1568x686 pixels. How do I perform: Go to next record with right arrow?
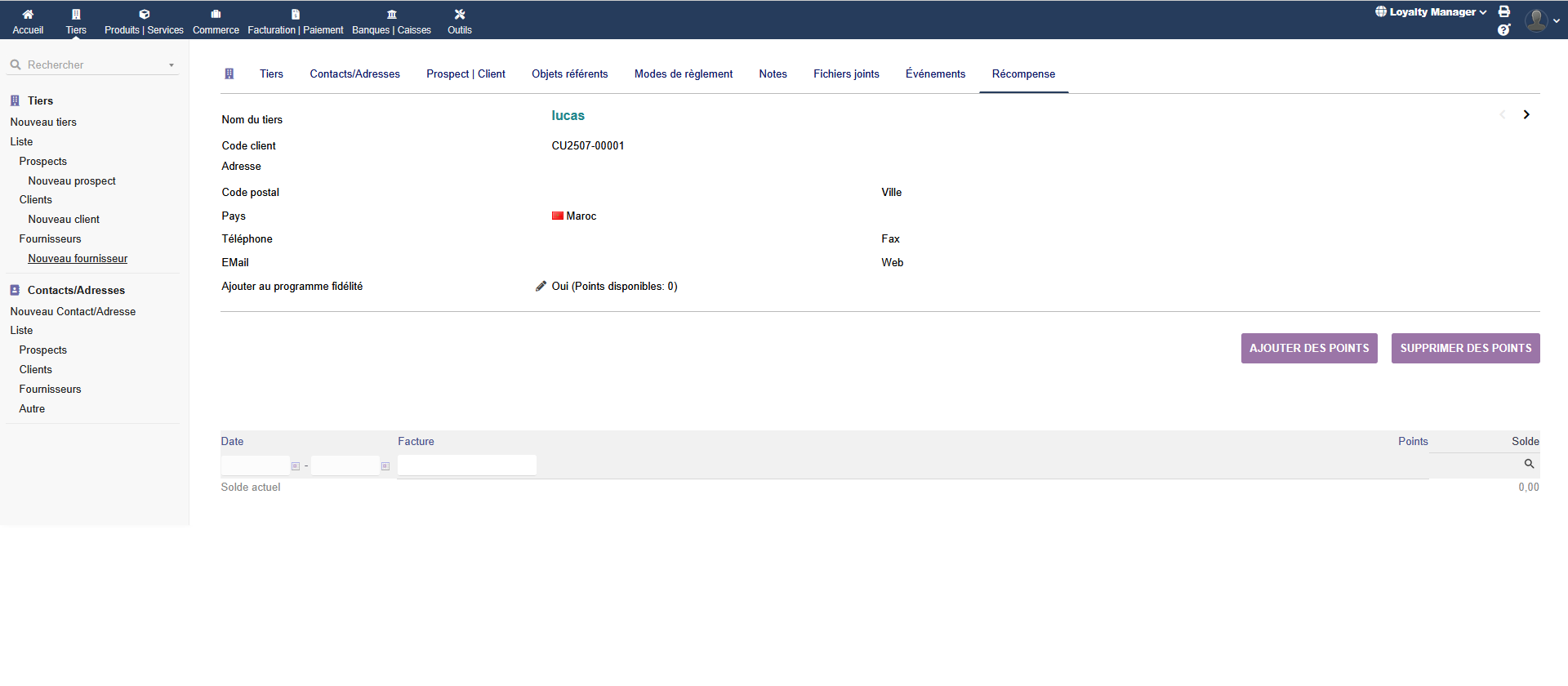tap(1526, 115)
